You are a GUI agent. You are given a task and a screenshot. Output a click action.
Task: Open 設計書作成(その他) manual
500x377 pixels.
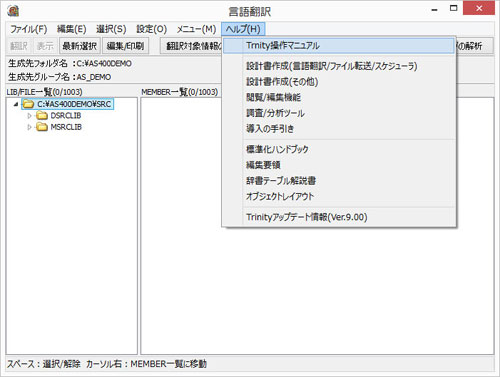[339, 82]
